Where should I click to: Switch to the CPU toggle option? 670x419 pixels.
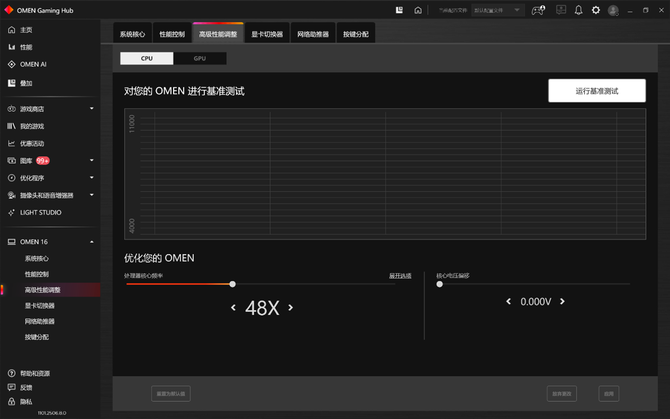point(147,59)
